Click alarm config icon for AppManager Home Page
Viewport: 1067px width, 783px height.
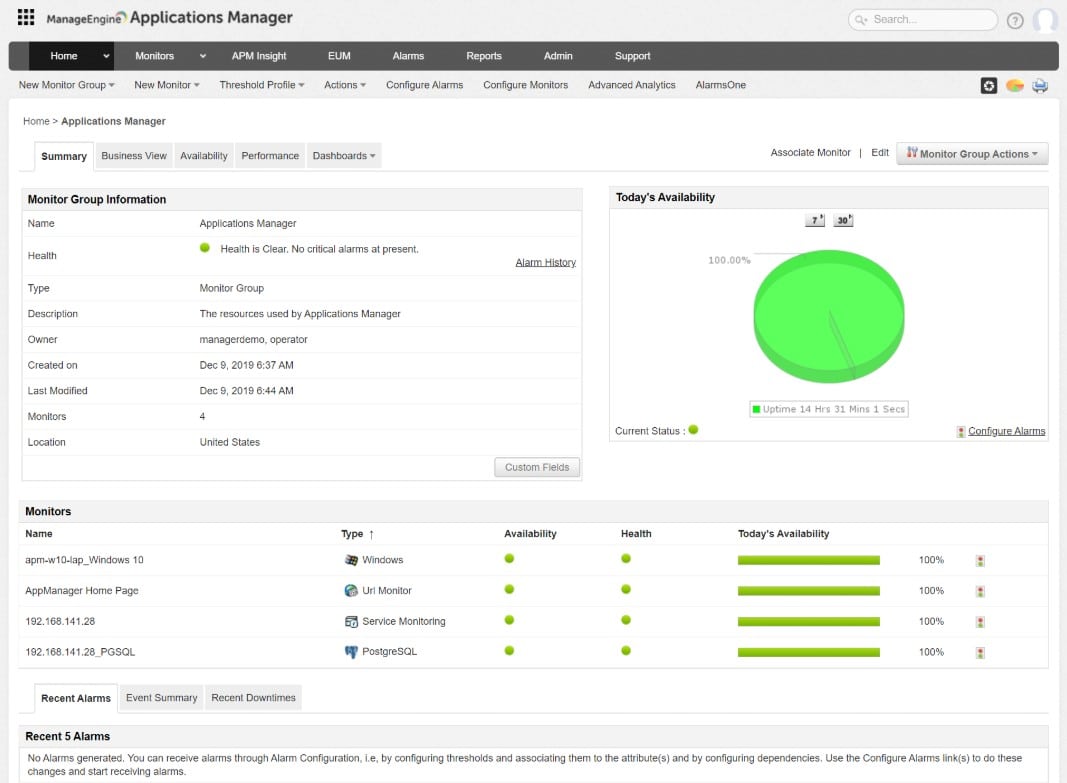980,591
